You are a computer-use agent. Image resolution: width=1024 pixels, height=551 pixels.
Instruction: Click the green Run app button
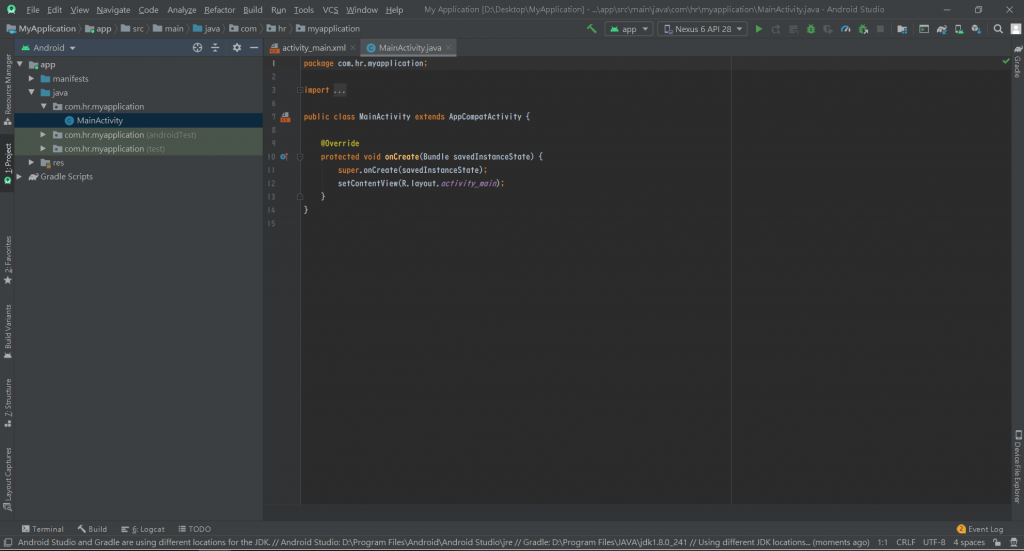tap(759, 29)
